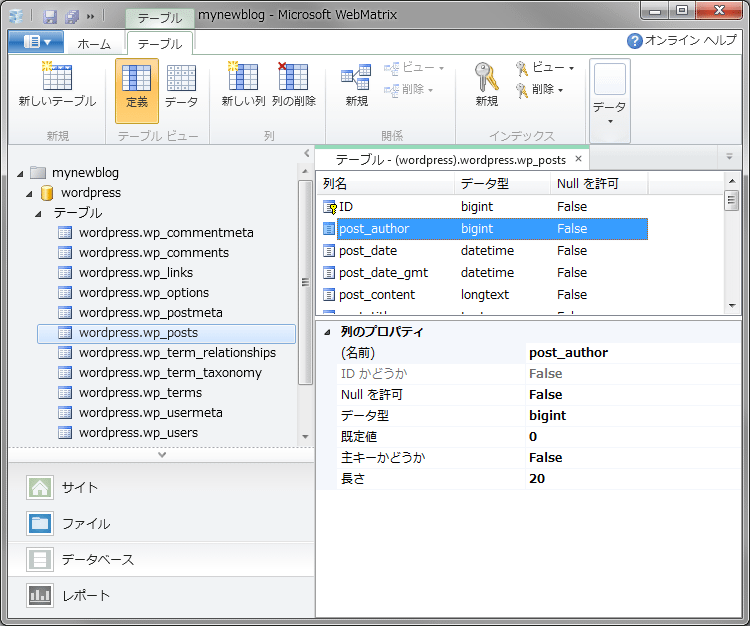Select wordpress.wp_users table
Screen dimensions: 750x626
[x=138, y=434]
